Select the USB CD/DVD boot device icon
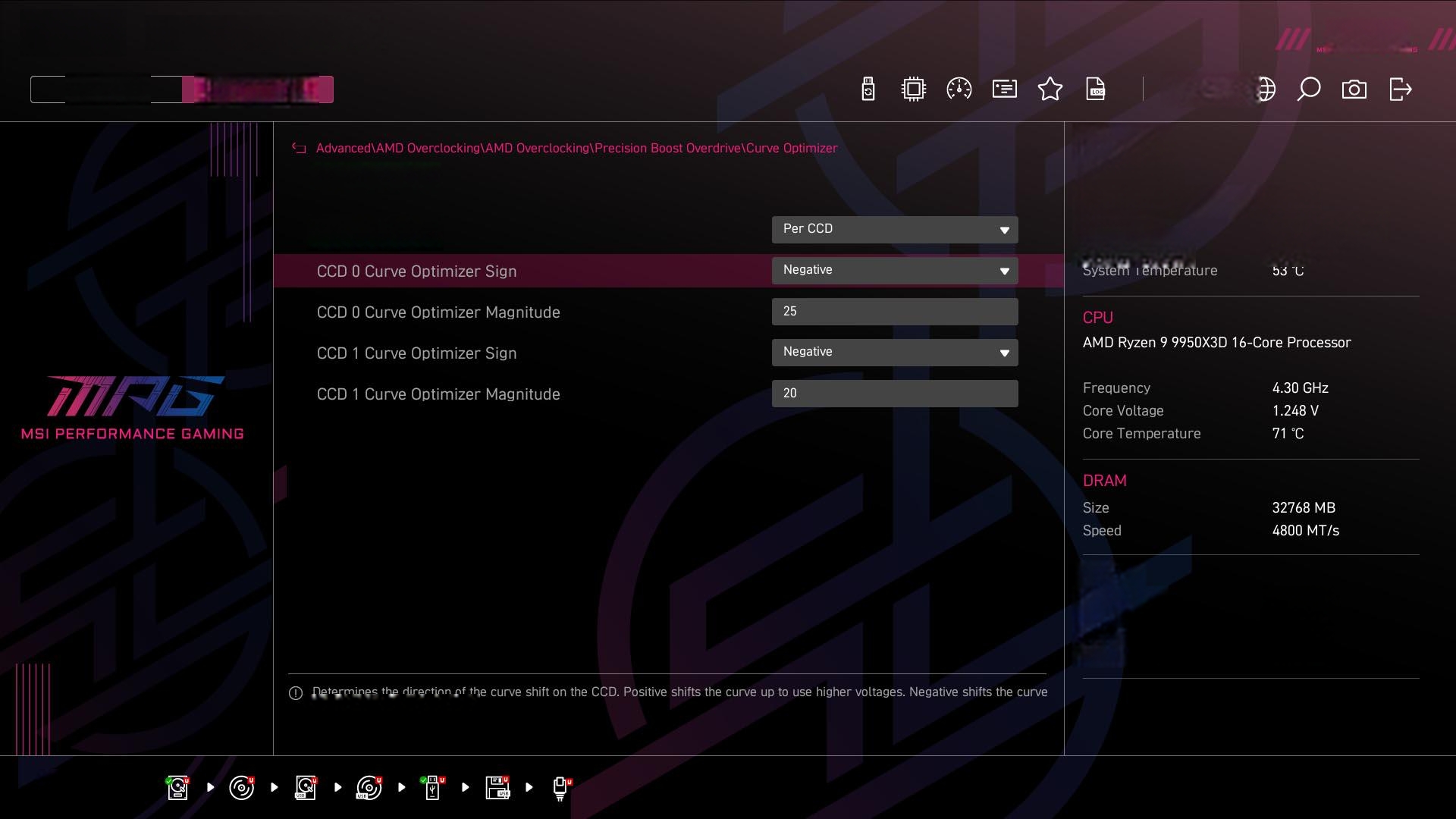1456x819 pixels. (369, 788)
